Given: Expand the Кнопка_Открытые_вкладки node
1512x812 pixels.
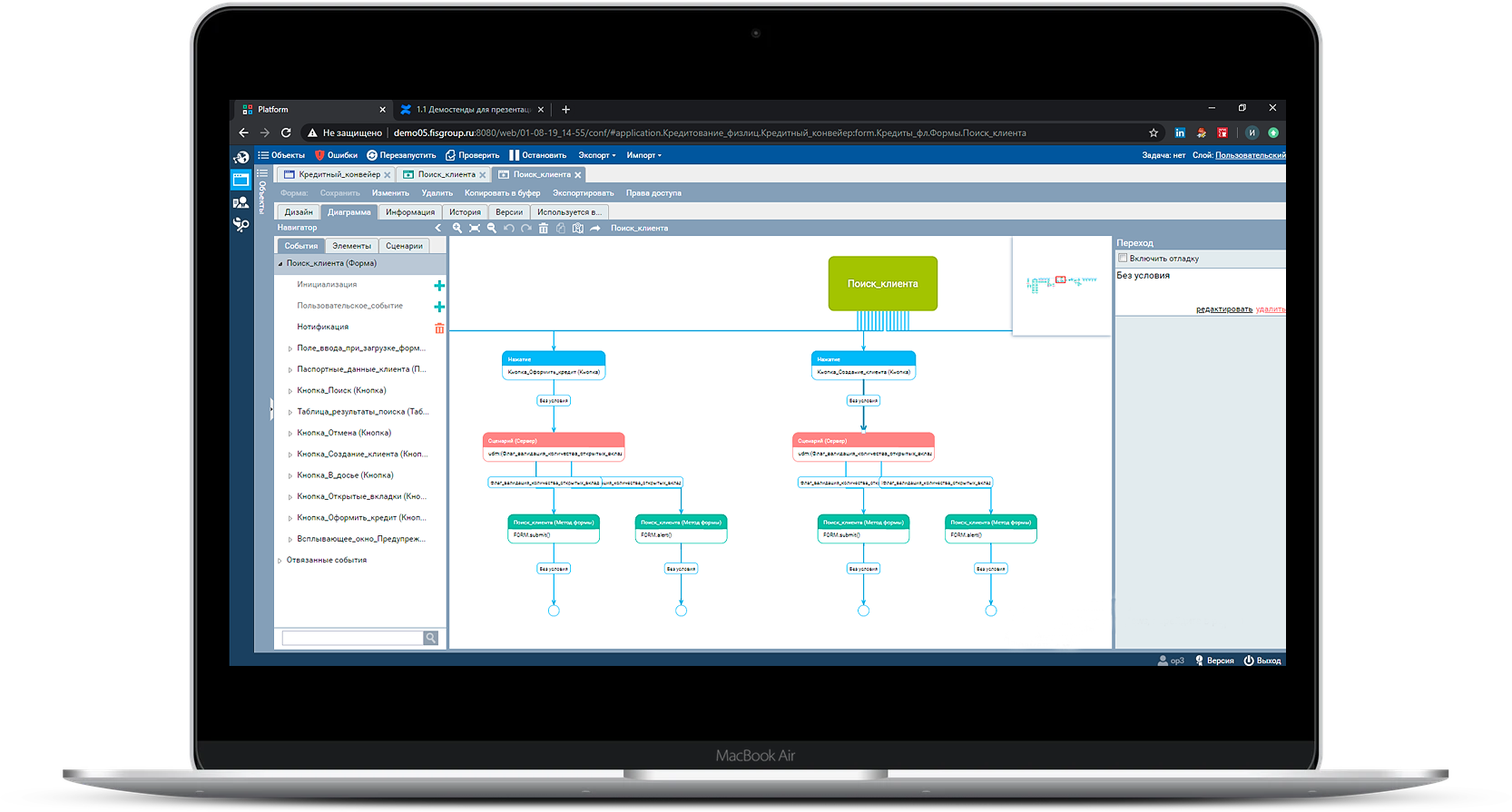Looking at the screenshot, I should pos(290,497).
